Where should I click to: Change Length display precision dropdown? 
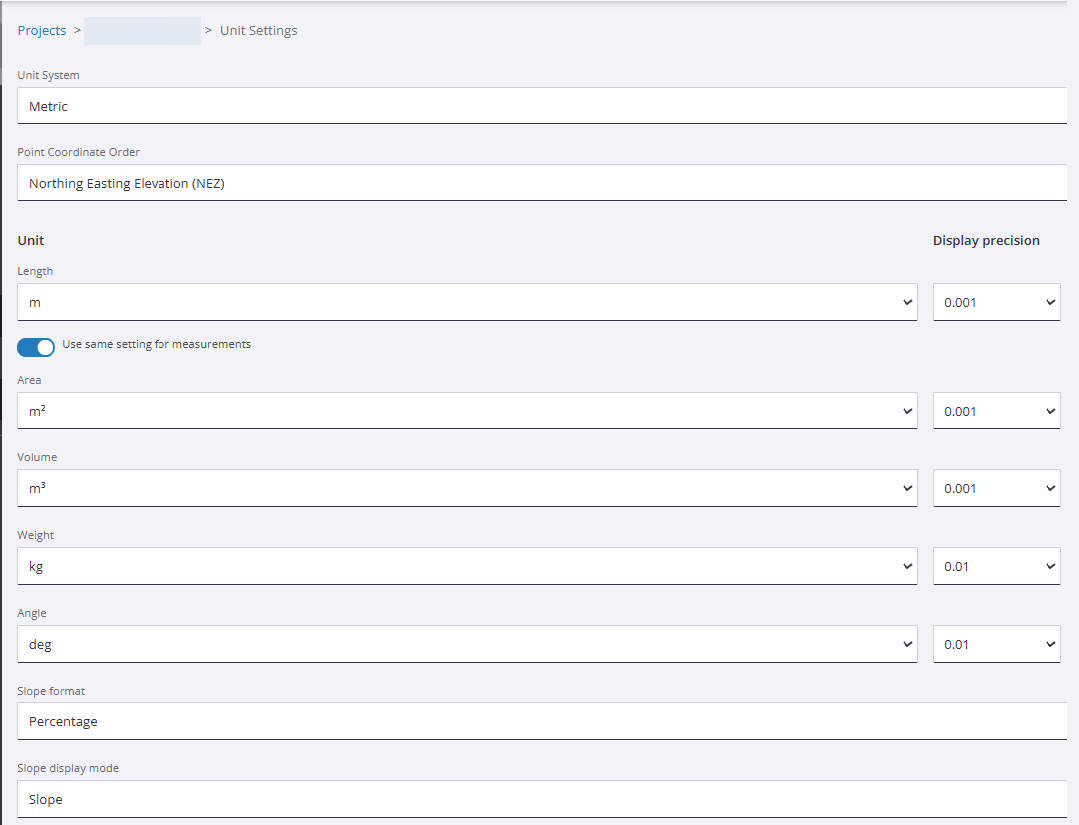[996, 302]
